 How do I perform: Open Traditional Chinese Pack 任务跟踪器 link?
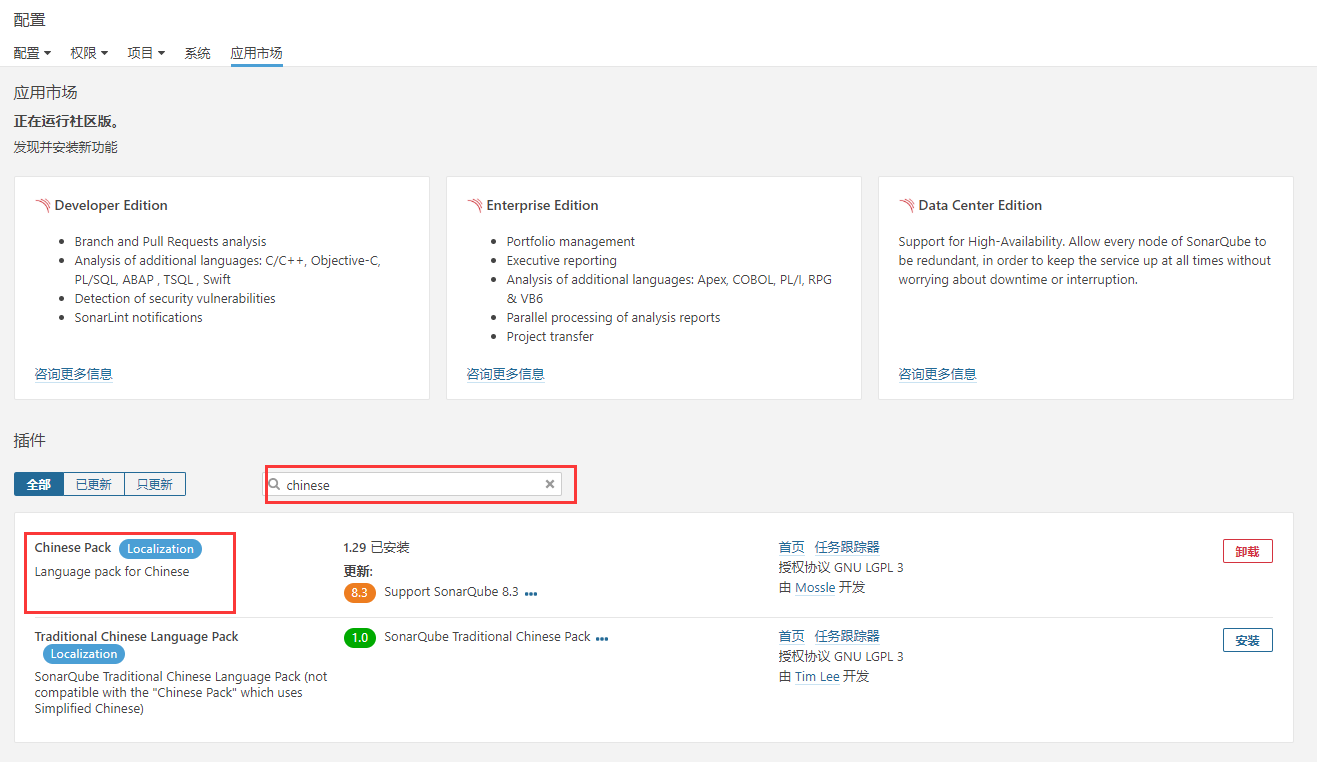point(847,636)
